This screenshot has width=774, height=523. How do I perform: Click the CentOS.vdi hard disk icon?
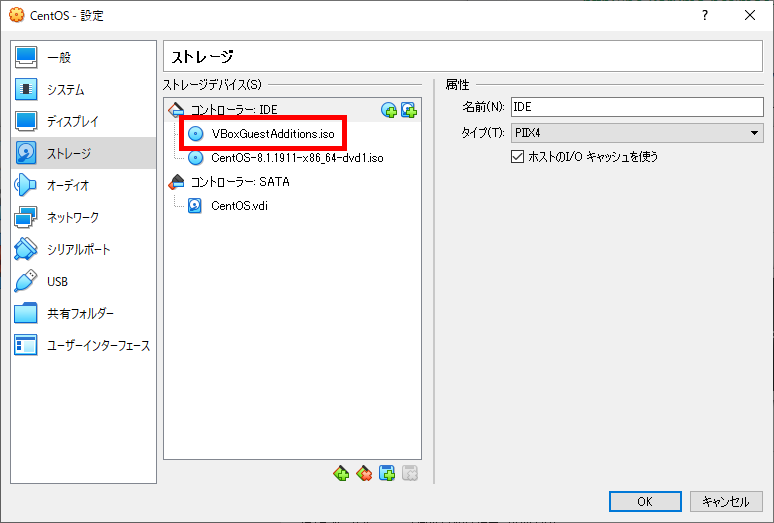pyautogui.click(x=195, y=206)
